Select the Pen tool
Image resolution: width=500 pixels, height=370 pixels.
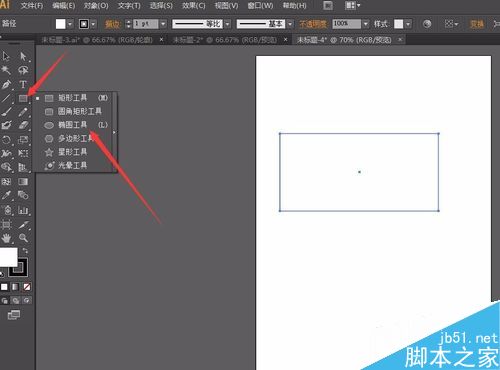click(x=6, y=84)
